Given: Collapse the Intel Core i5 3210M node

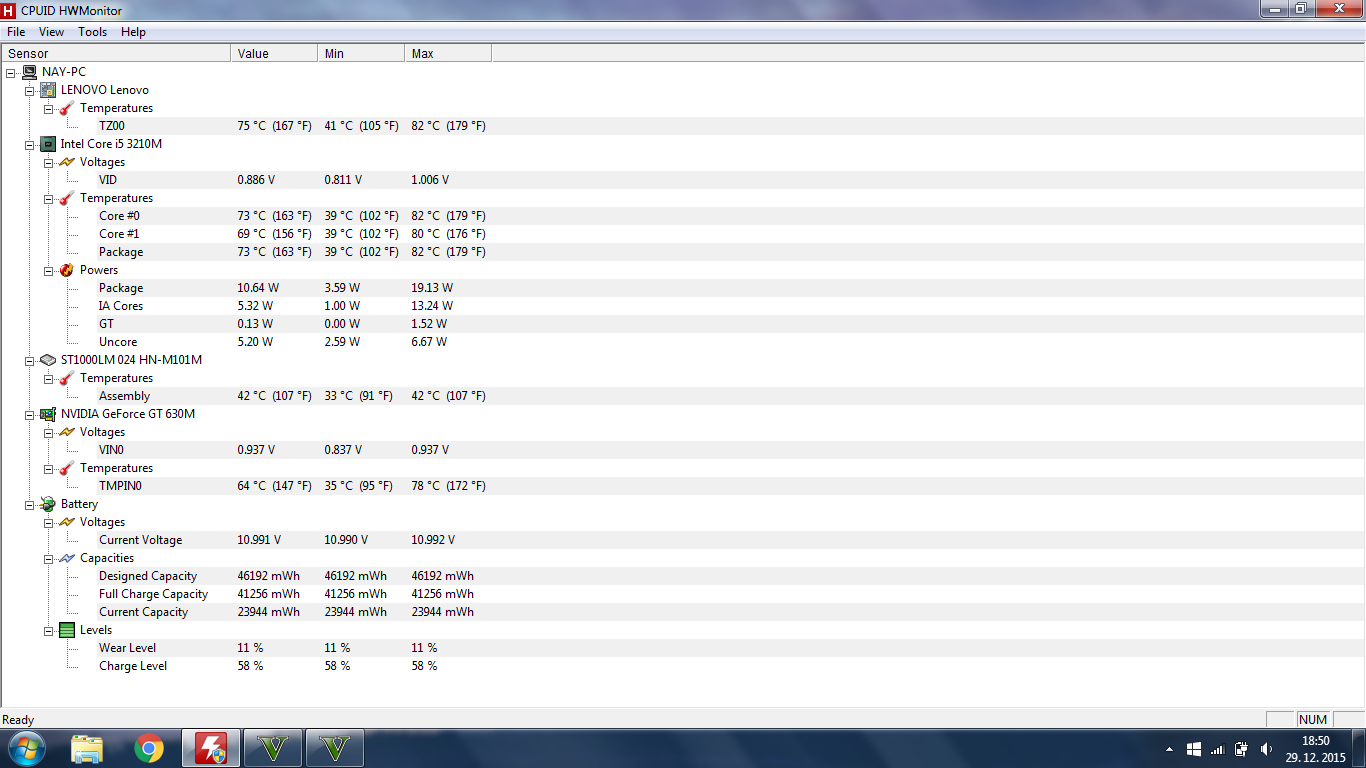Looking at the screenshot, I should point(29,144).
